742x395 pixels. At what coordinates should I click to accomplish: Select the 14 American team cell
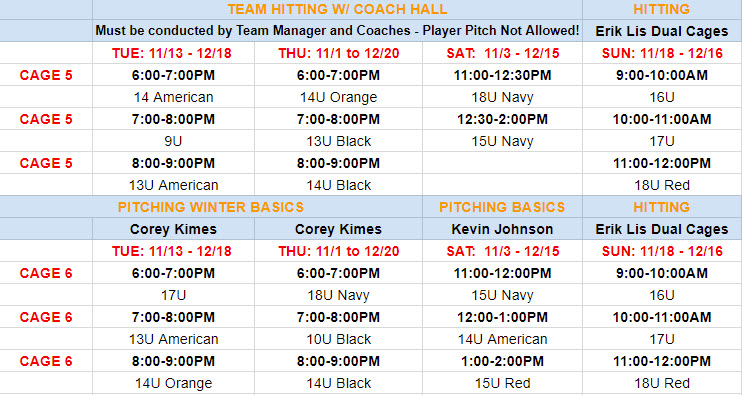(x=173, y=97)
